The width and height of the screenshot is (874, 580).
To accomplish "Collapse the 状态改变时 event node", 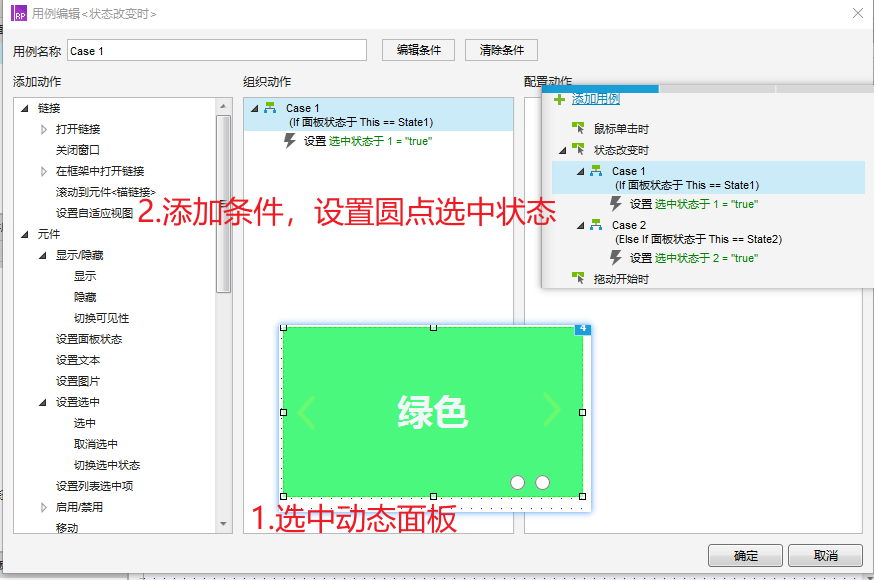I will [562, 150].
